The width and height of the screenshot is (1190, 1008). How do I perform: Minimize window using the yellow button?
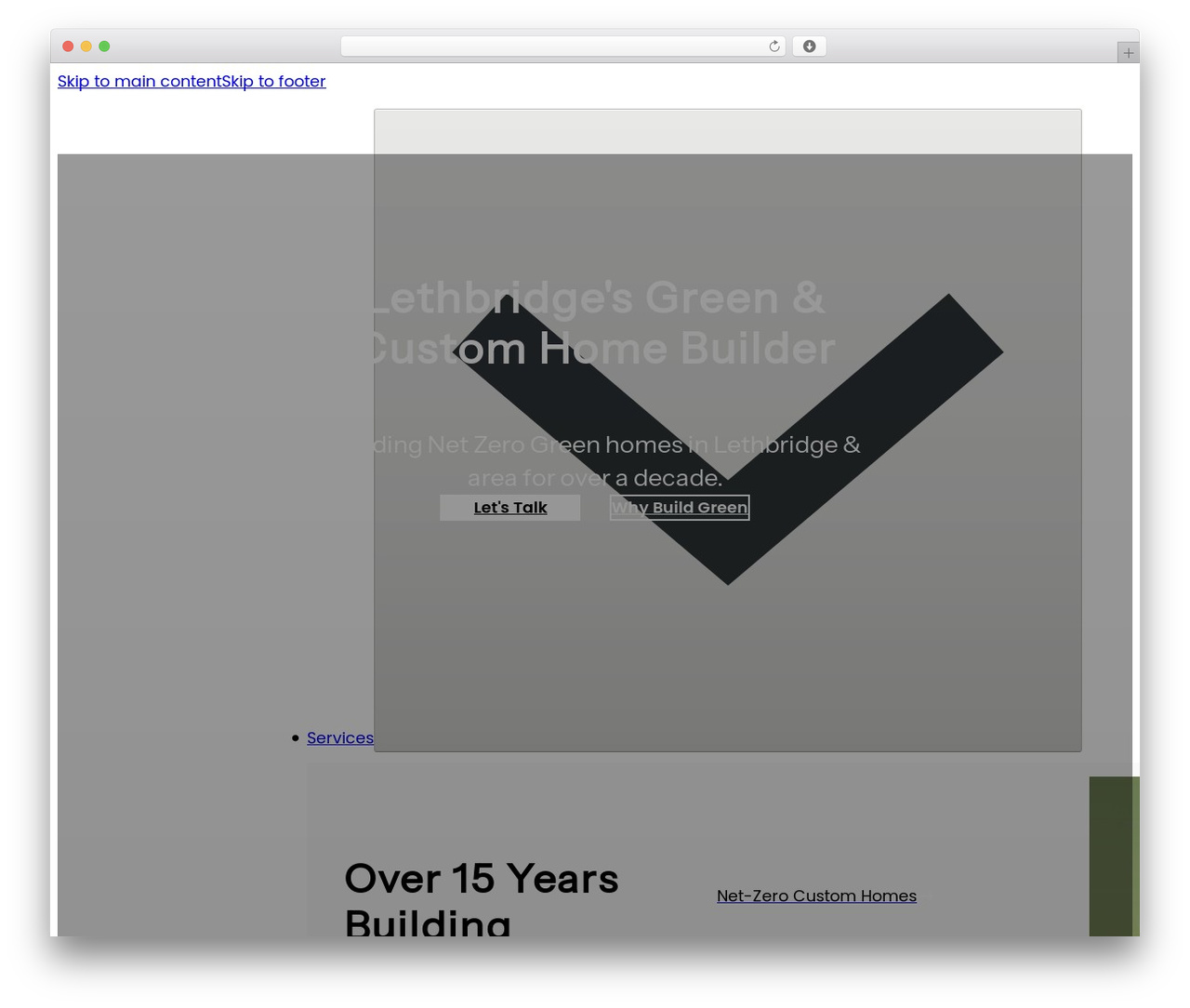(x=86, y=46)
